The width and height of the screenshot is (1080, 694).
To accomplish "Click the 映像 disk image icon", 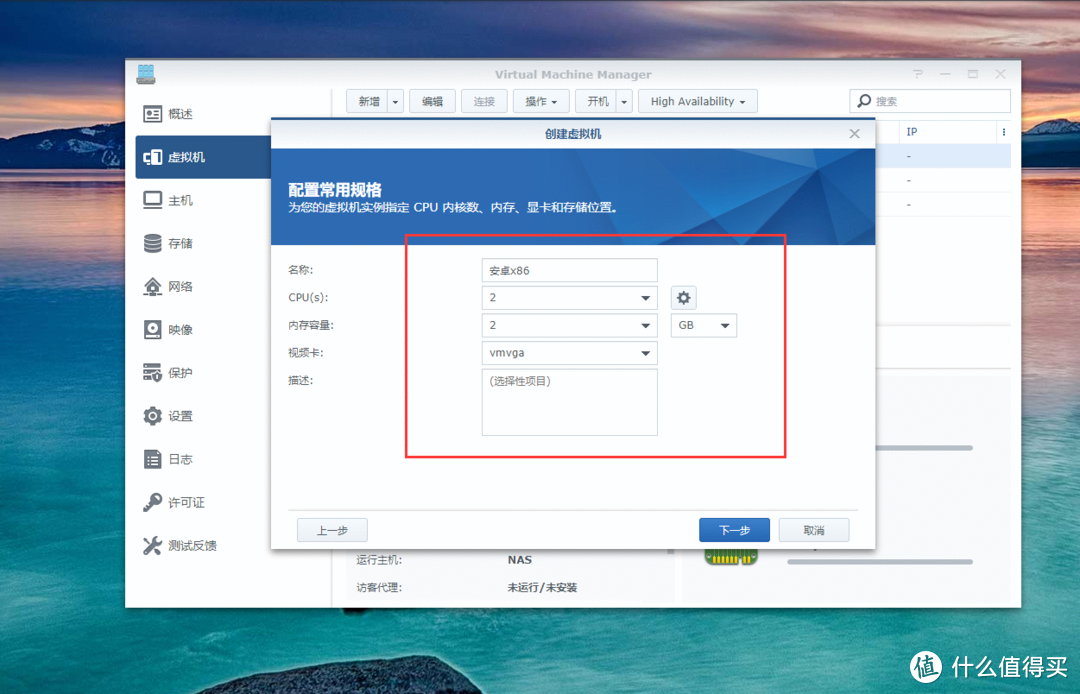I will click(152, 330).
